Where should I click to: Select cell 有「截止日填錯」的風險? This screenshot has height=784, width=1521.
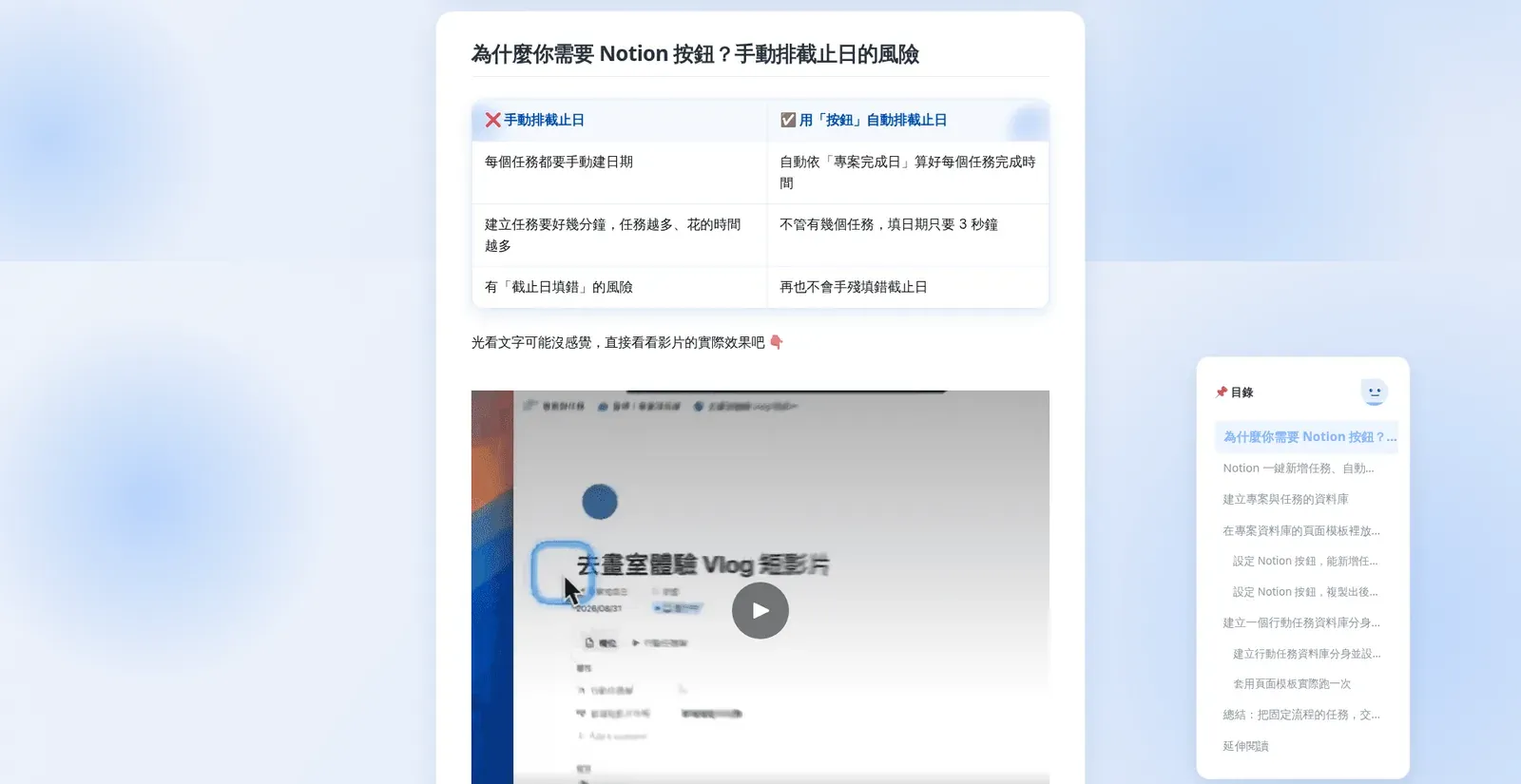click(x=619, y=287)
